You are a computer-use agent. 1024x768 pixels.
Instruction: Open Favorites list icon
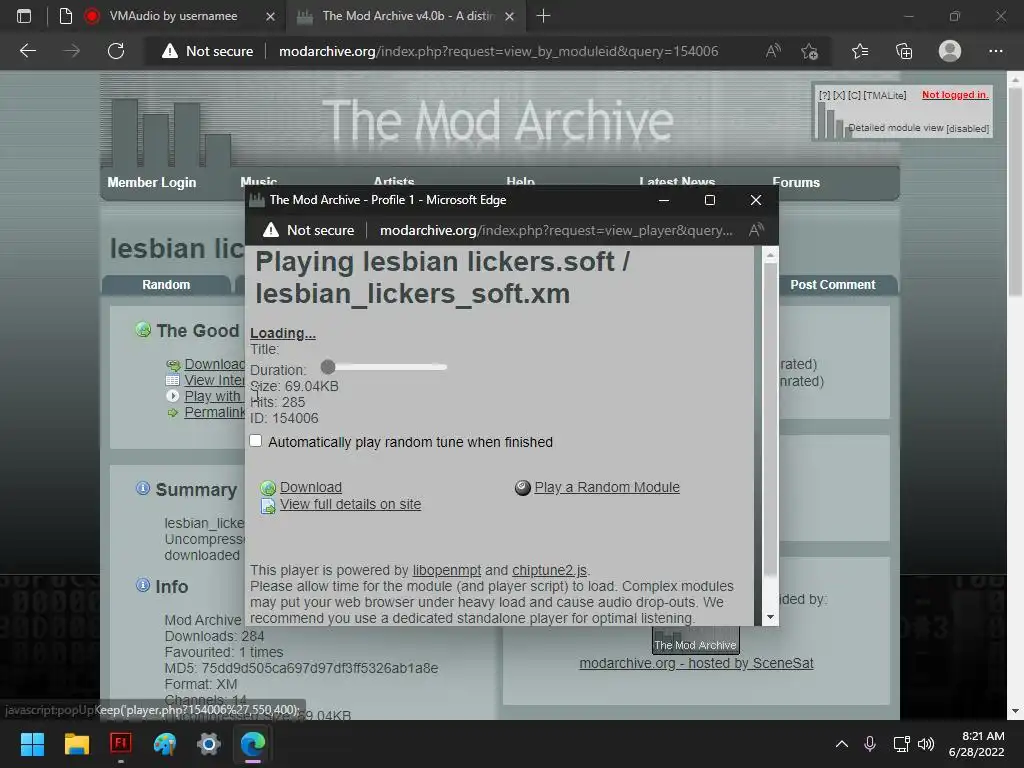click(860, 51)
